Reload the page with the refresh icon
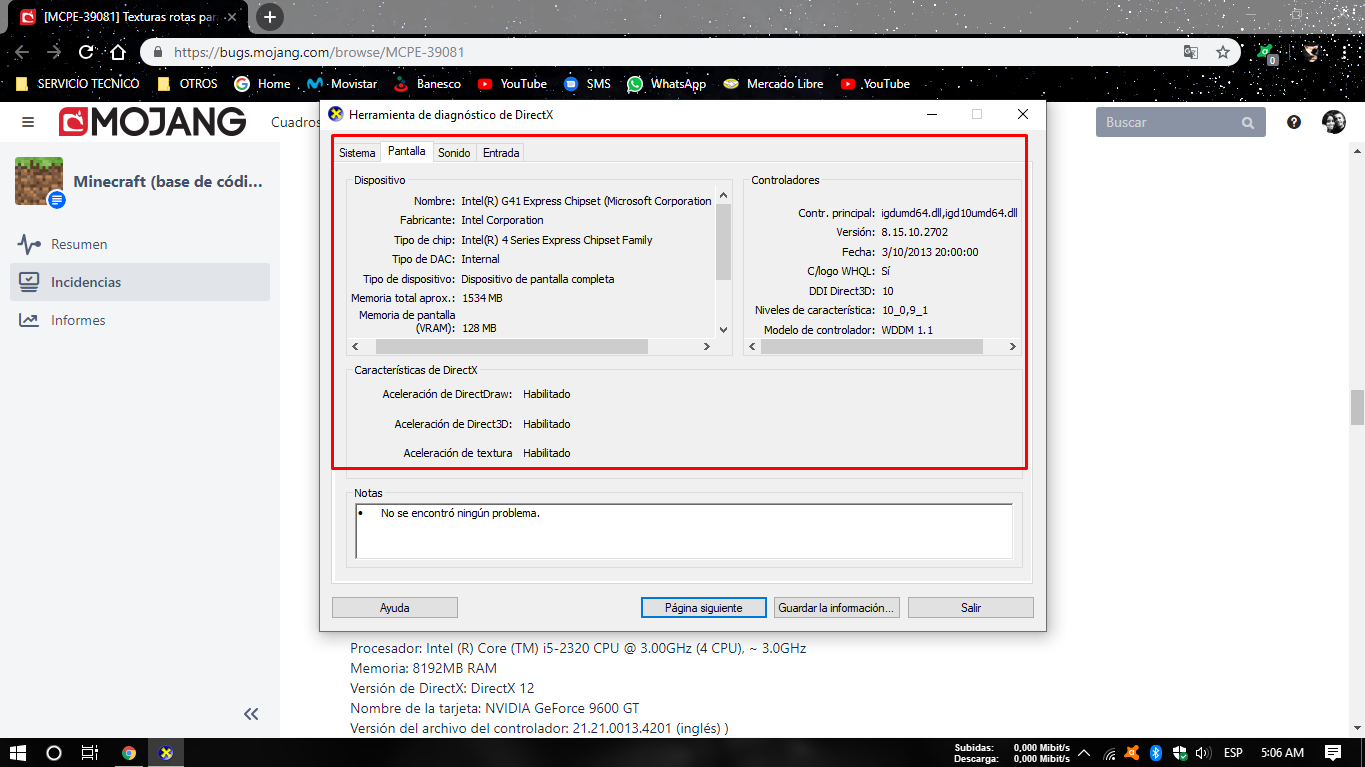Screen dimensions: 1365x767 coord(87,52)
